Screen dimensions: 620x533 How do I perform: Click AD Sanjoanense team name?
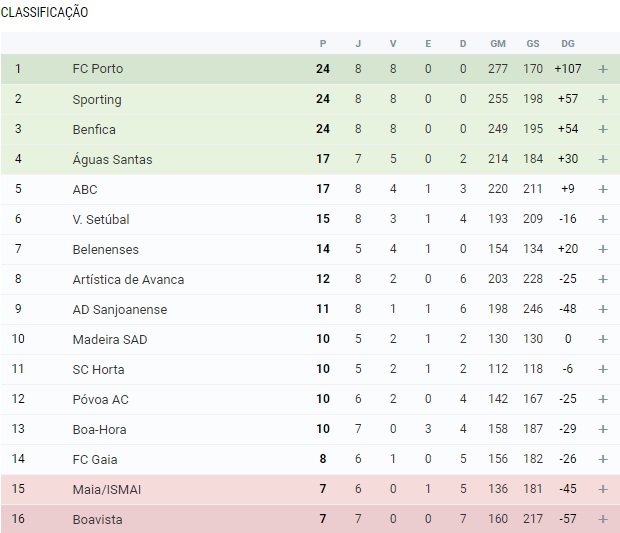coord(119,310)
